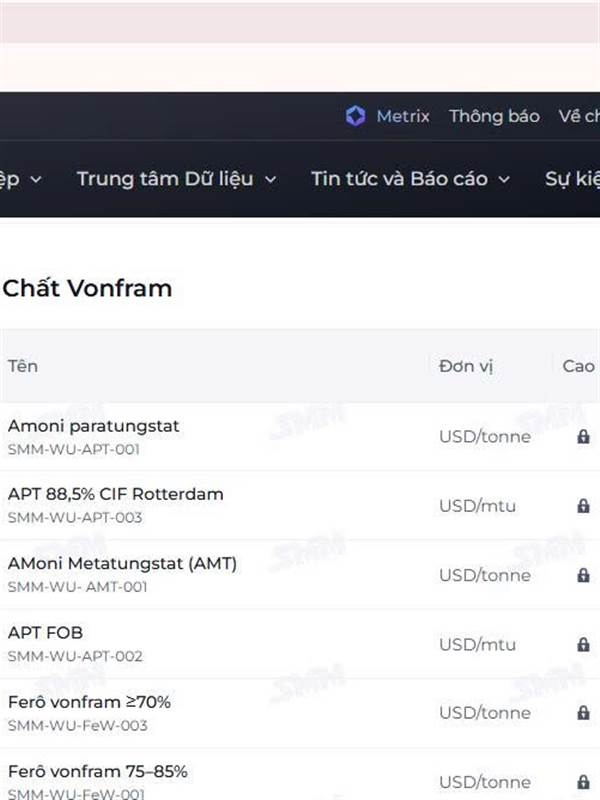
Task: Expand the Sự kiện menu
Action: [x=572, y=179]
